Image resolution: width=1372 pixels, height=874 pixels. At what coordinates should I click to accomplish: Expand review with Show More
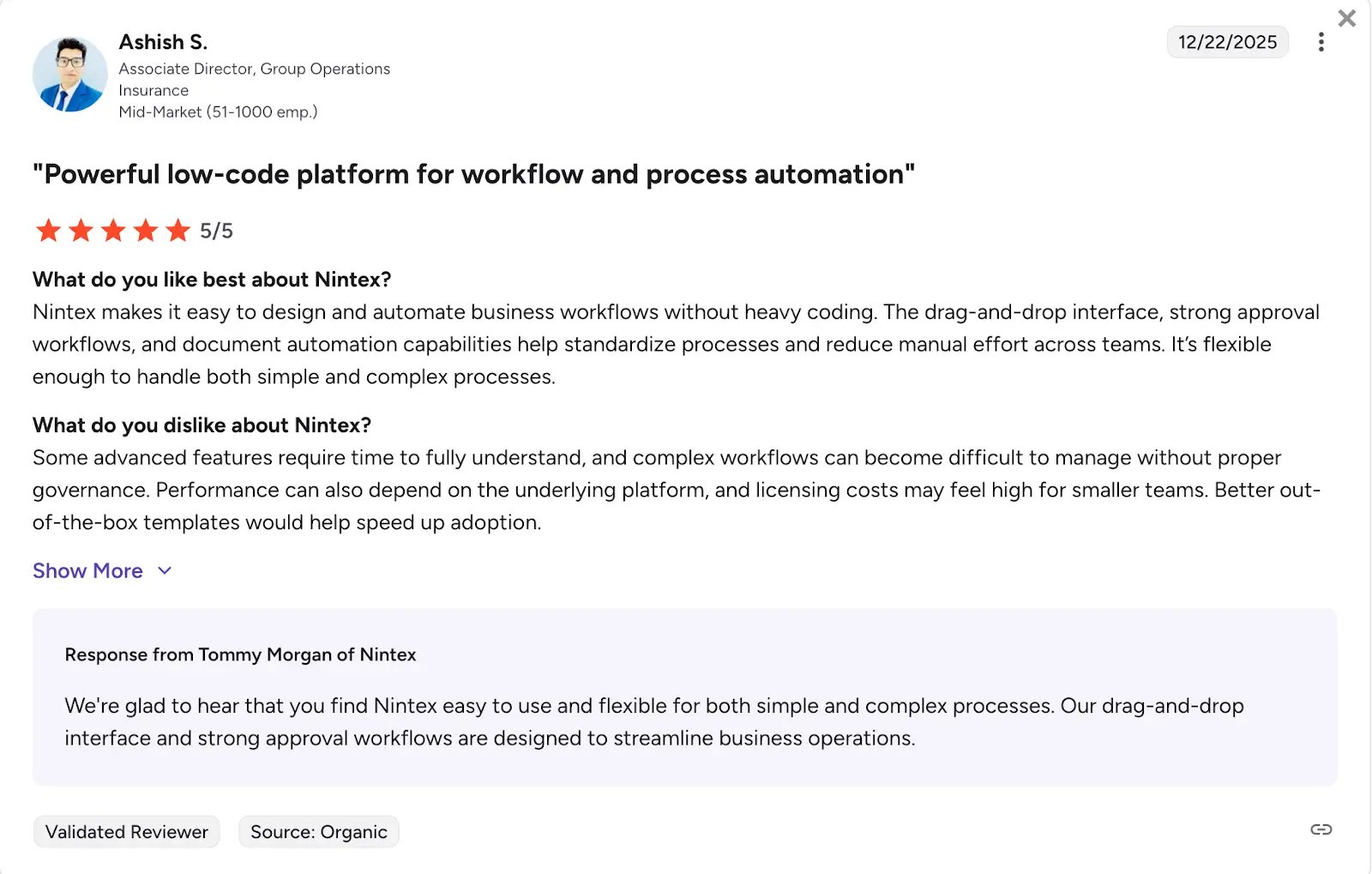tap(87, 571)
